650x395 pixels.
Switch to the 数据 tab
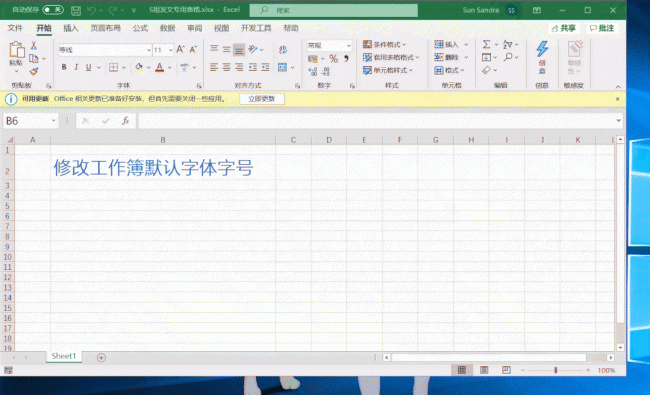point(167,28)
